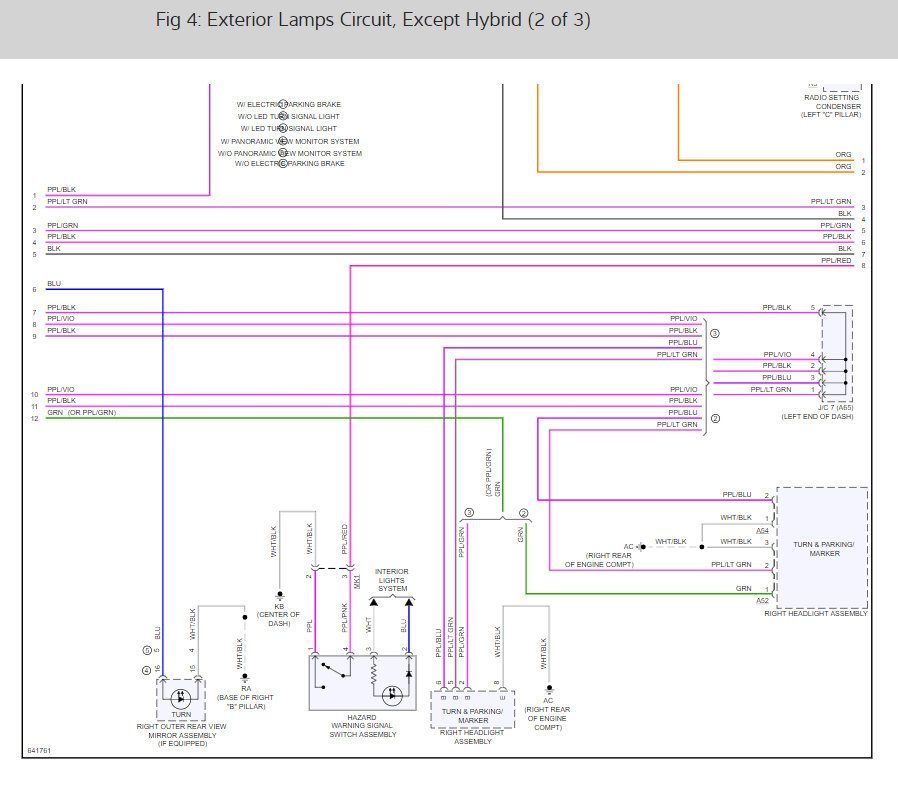Click the arrowhead above the vertical BLU hazard wire
Screen dimensions: 898x785
coord(409,602)
